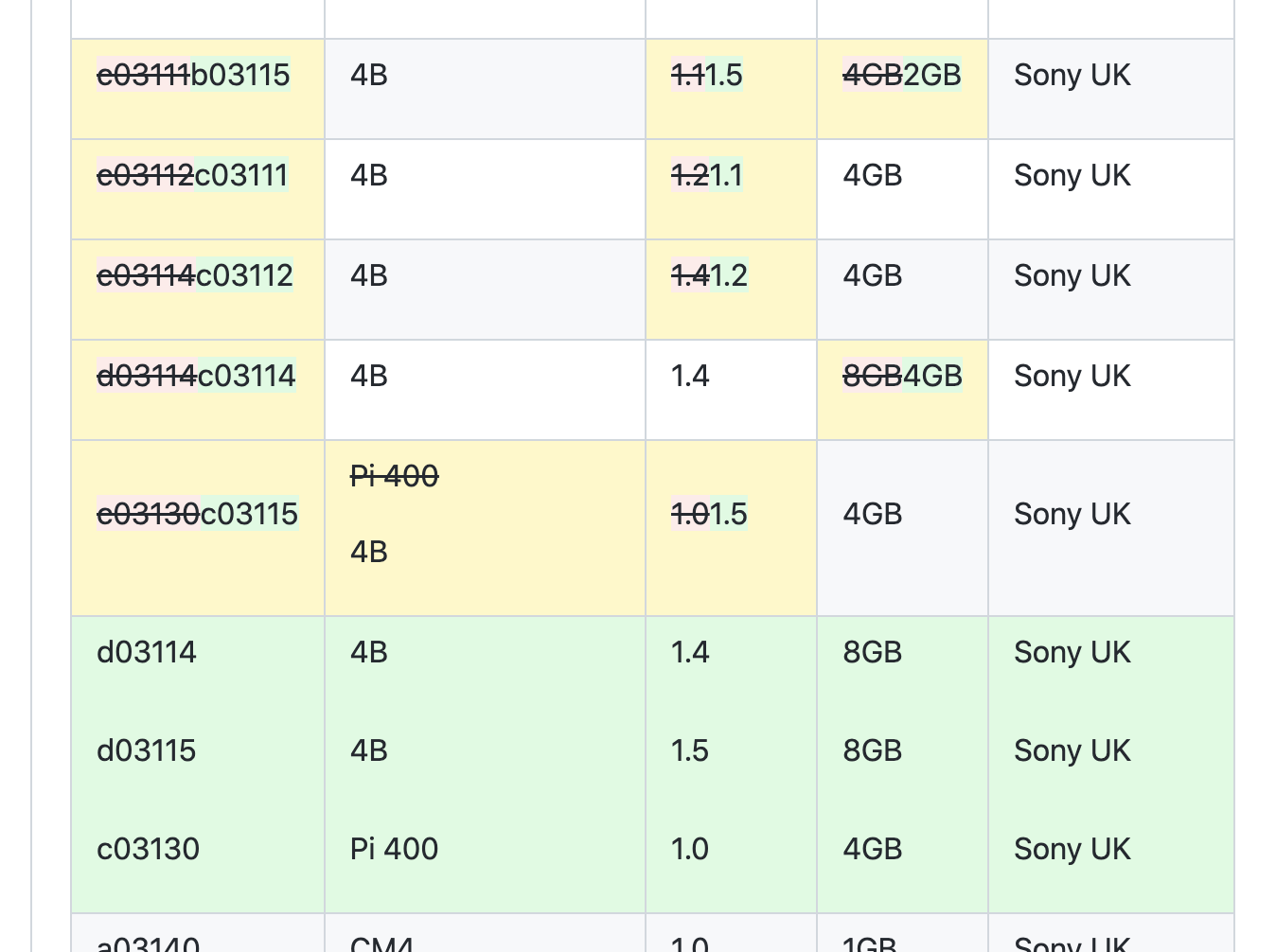Click the revision change 1.4 to 1.2
The height and width of the screenshot is (952, 1276).
pos(709,275)
